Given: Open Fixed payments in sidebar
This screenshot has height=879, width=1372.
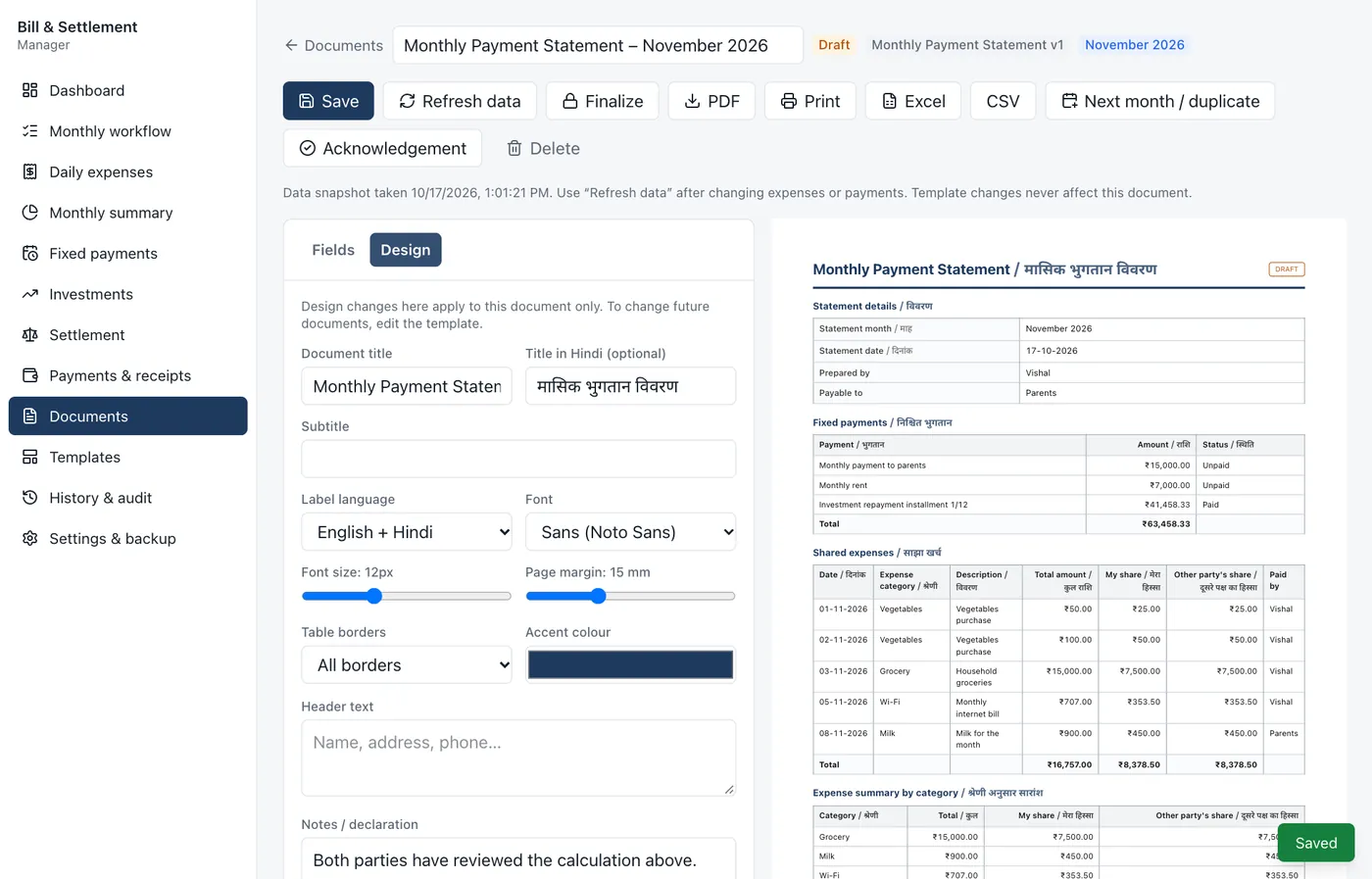Looking at the screenshot, I should click(127, 253).
